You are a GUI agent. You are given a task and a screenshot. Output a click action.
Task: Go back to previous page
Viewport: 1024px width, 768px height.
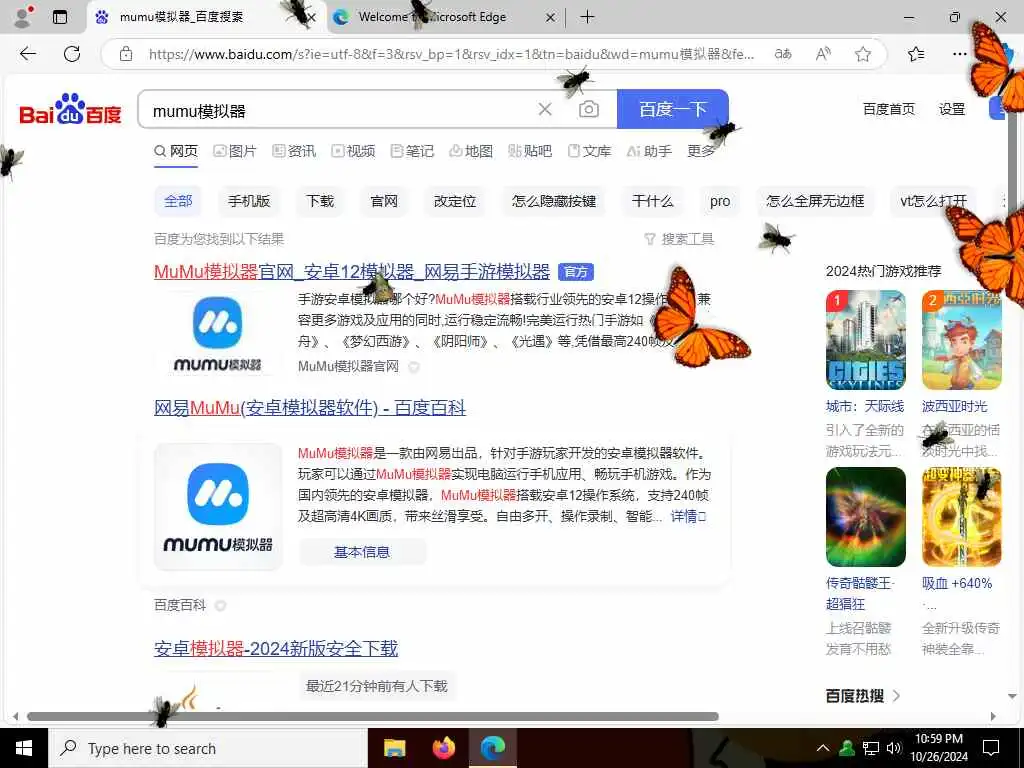coord(28,54)
